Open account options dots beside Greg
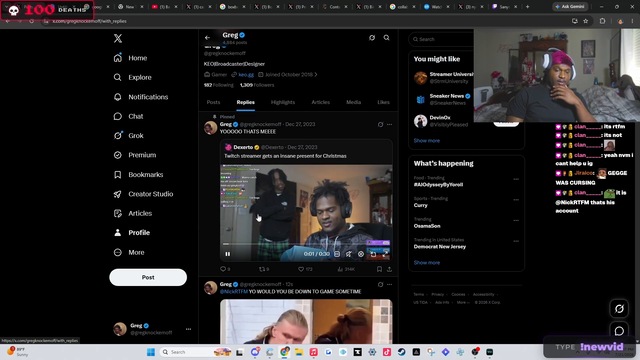Image resolution: width=640 pixels, height=360 pixels. click(x=188, y=329)
